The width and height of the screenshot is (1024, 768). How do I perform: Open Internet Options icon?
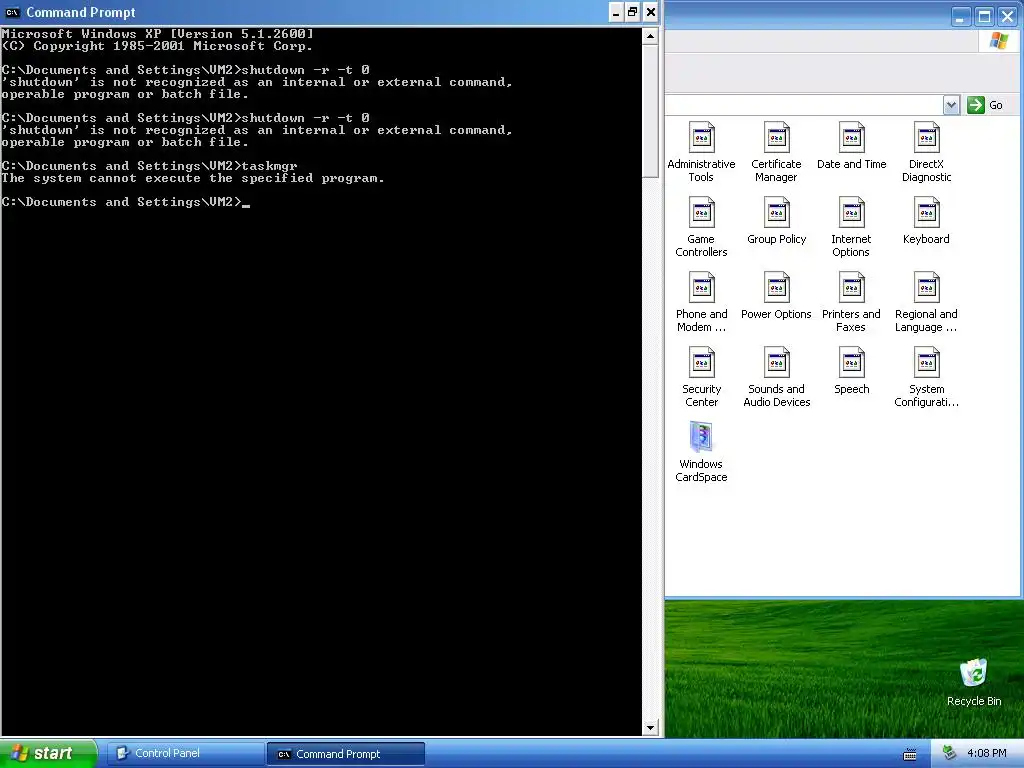[851, 227]
